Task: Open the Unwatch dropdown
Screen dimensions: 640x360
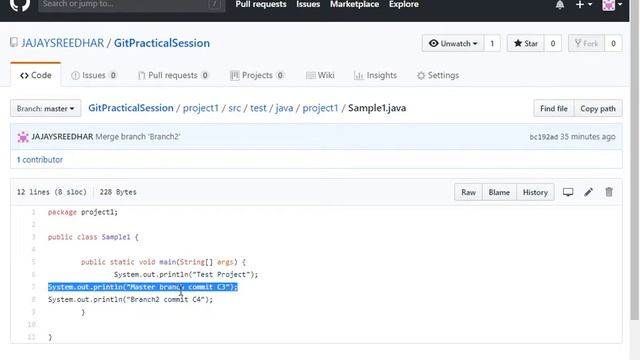Action: [453, 43]
